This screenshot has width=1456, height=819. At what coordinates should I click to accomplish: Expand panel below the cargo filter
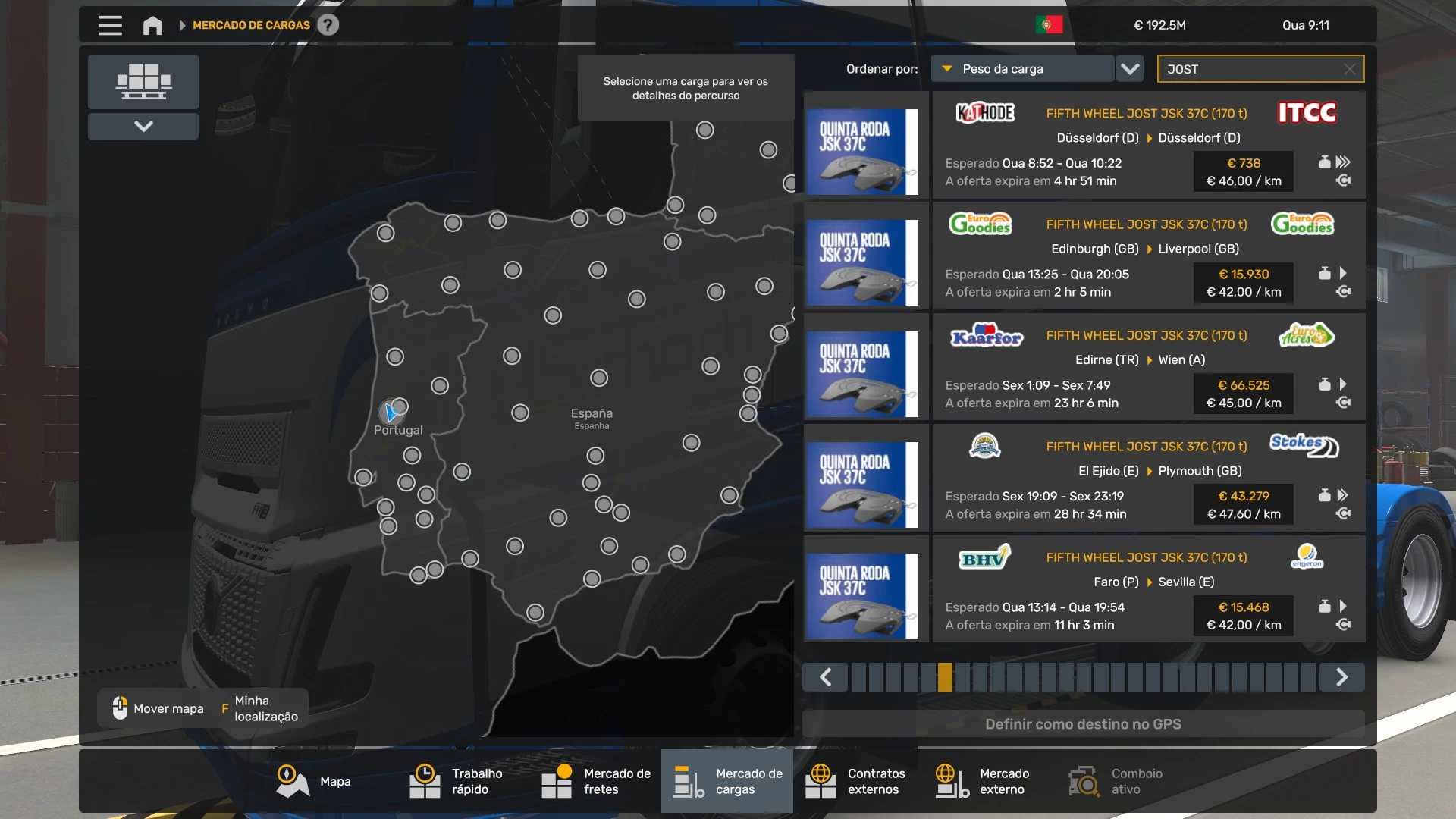pyautogui.click(x=143, y=126)
